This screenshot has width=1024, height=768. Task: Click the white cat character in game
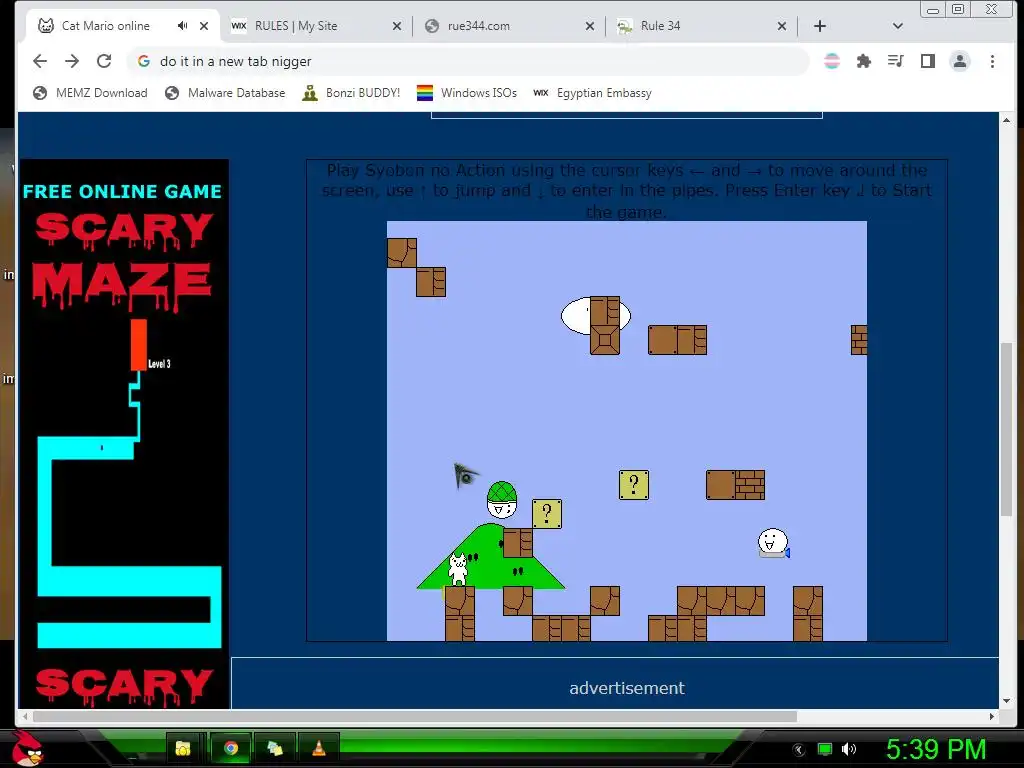pos(458,569)
